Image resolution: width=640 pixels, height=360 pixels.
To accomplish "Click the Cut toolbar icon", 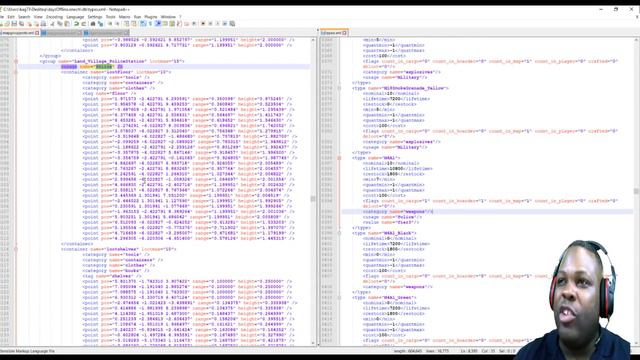I will coord(52,24).
